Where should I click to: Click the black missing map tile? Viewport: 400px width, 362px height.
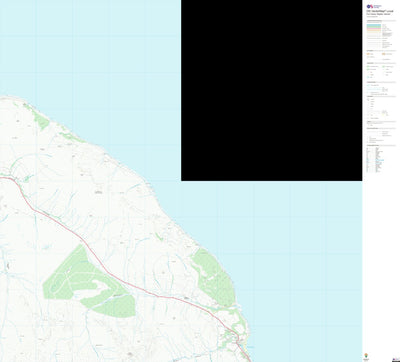(x=271, y=90)
